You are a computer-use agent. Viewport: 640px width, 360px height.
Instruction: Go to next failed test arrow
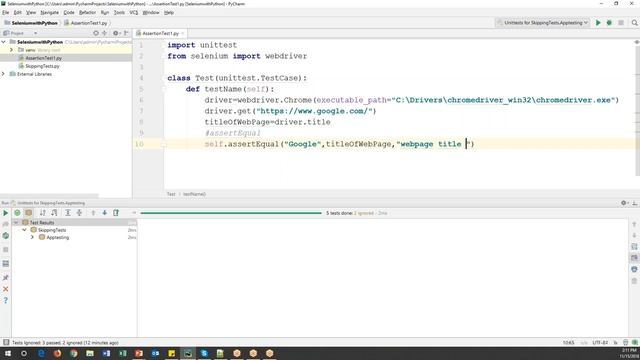pos(104,213)
